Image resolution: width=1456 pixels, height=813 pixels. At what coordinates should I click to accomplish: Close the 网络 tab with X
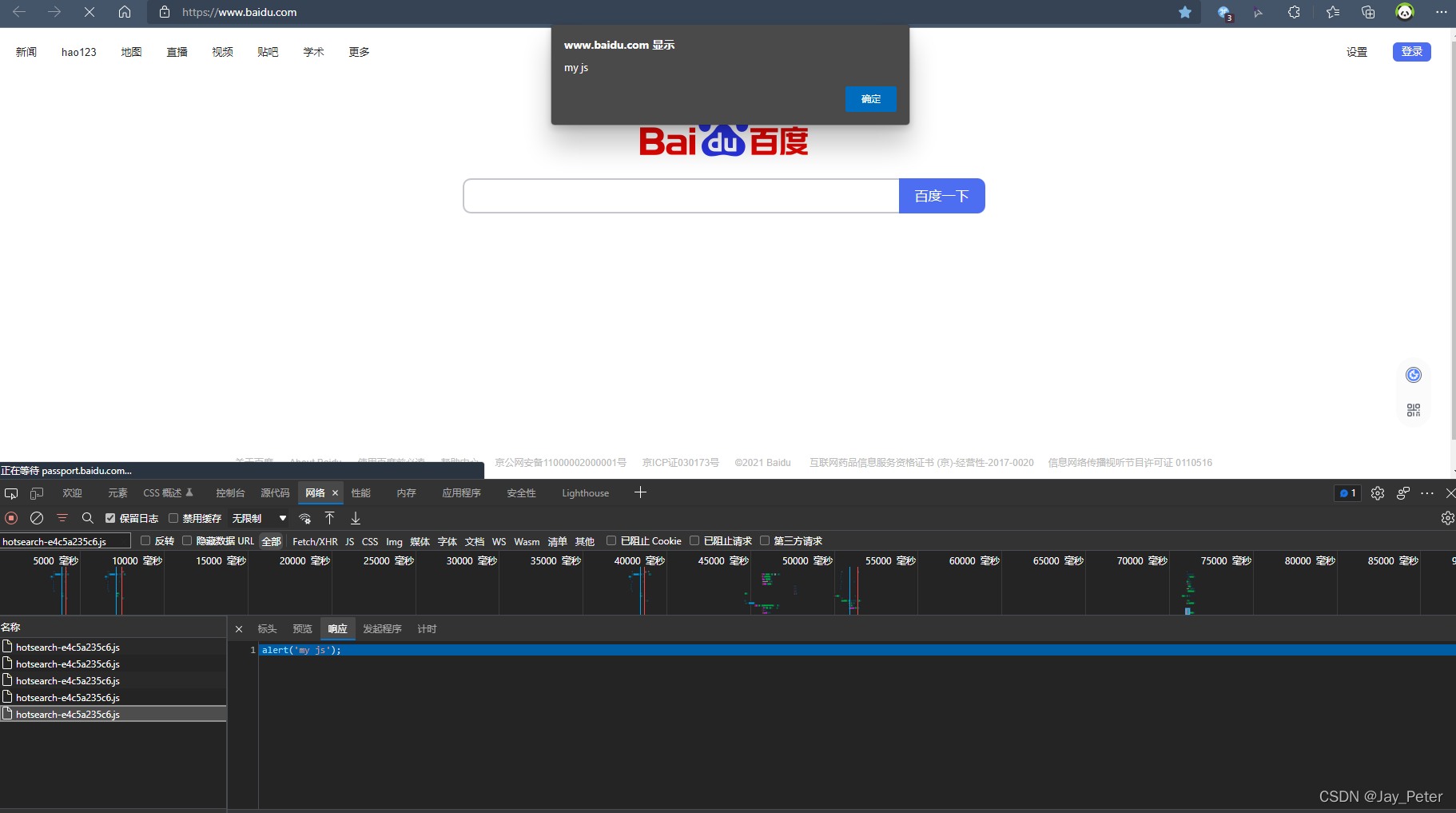coord(335,493)
